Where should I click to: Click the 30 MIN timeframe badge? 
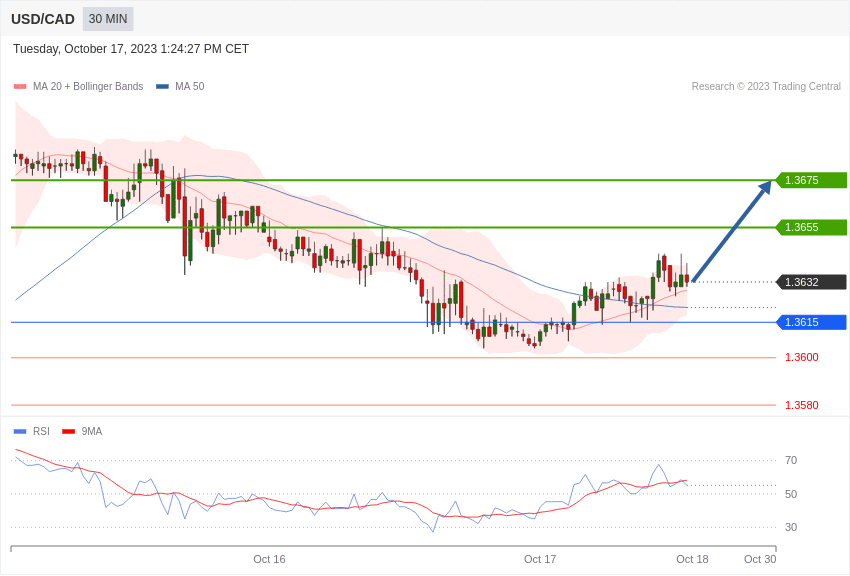108,19
